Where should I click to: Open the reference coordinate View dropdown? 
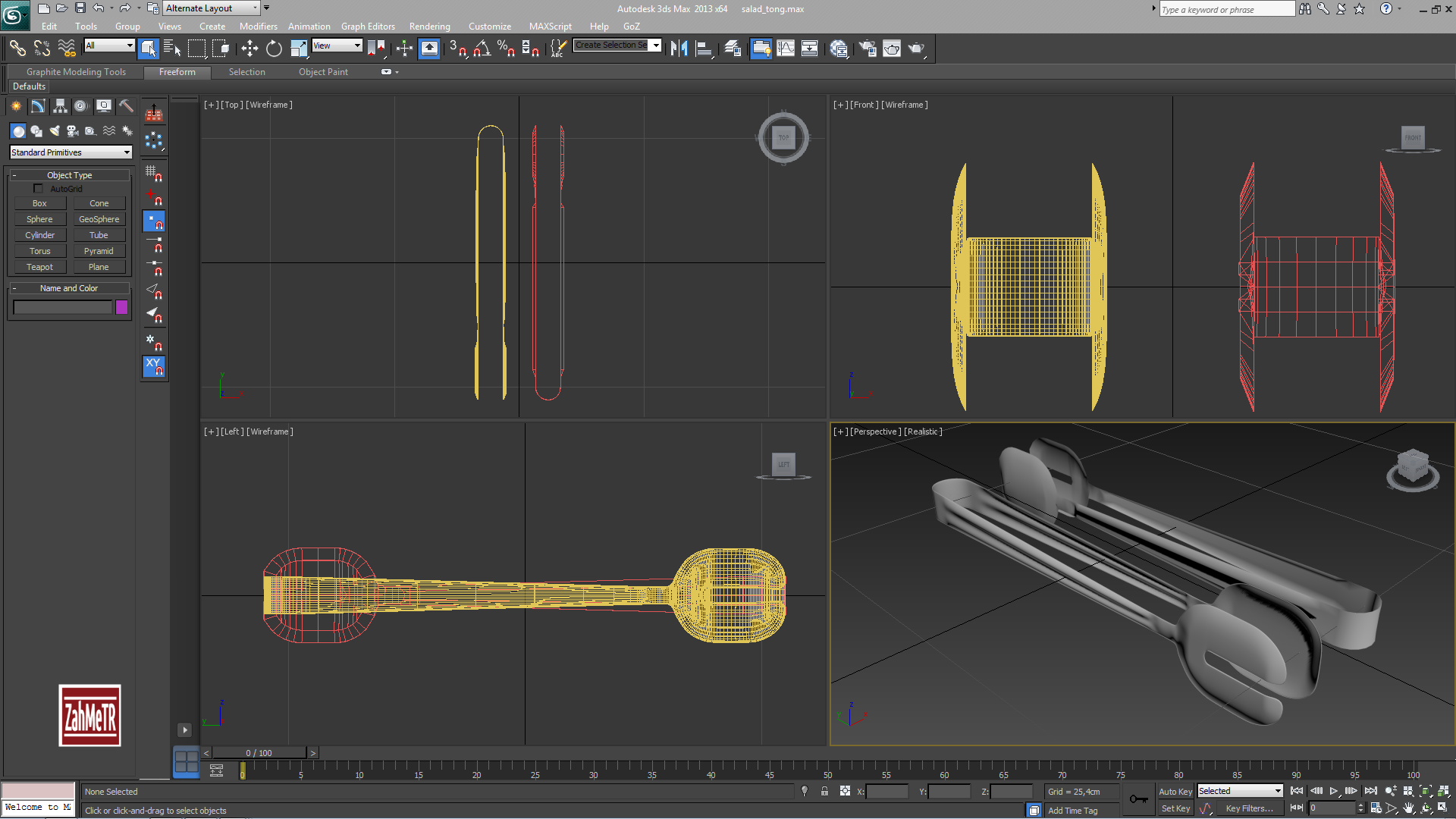[x=337, y=45]
